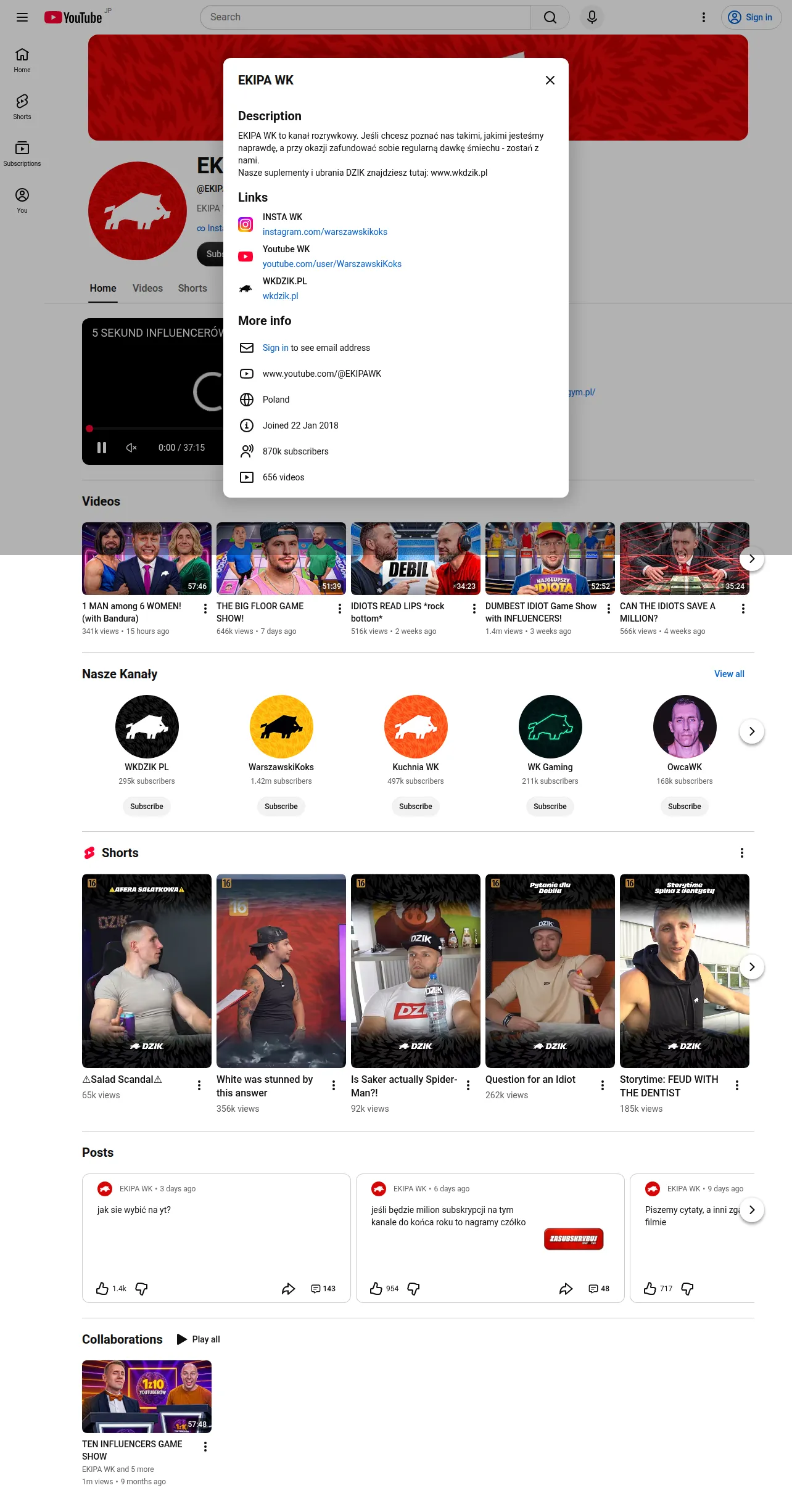View all Nasze Kanały channels
The width and height of the screenshot is (792, 1512).
coord(729,674)
